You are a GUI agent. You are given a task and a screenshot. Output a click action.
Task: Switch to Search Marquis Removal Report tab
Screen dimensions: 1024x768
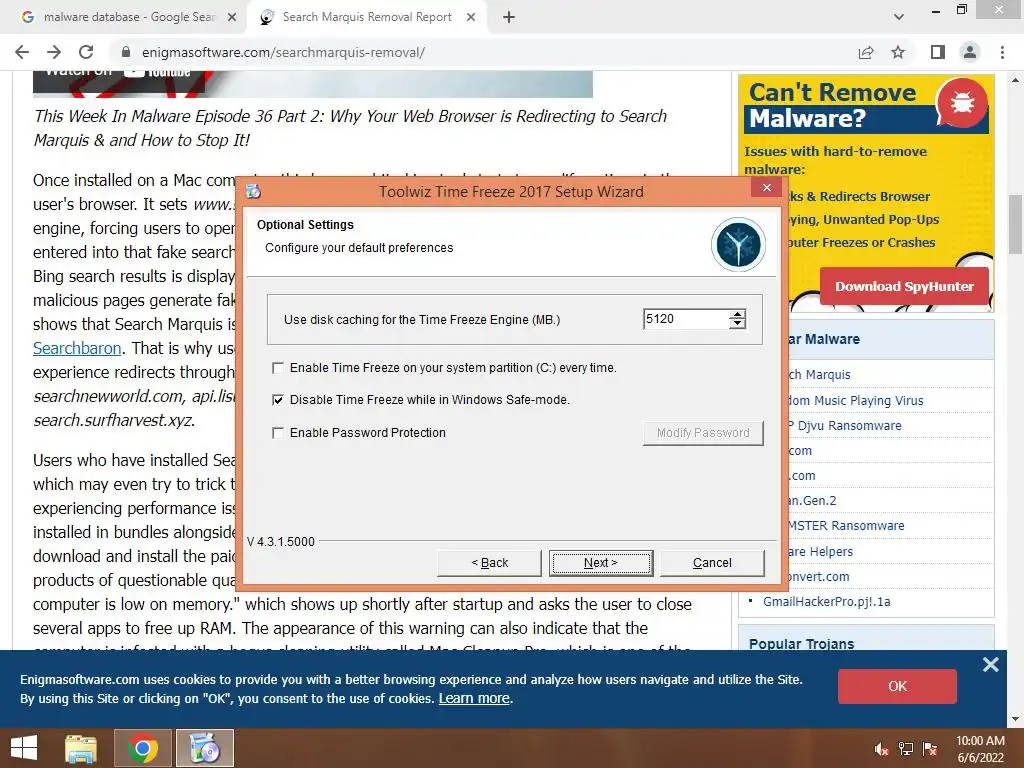[366, 17]
